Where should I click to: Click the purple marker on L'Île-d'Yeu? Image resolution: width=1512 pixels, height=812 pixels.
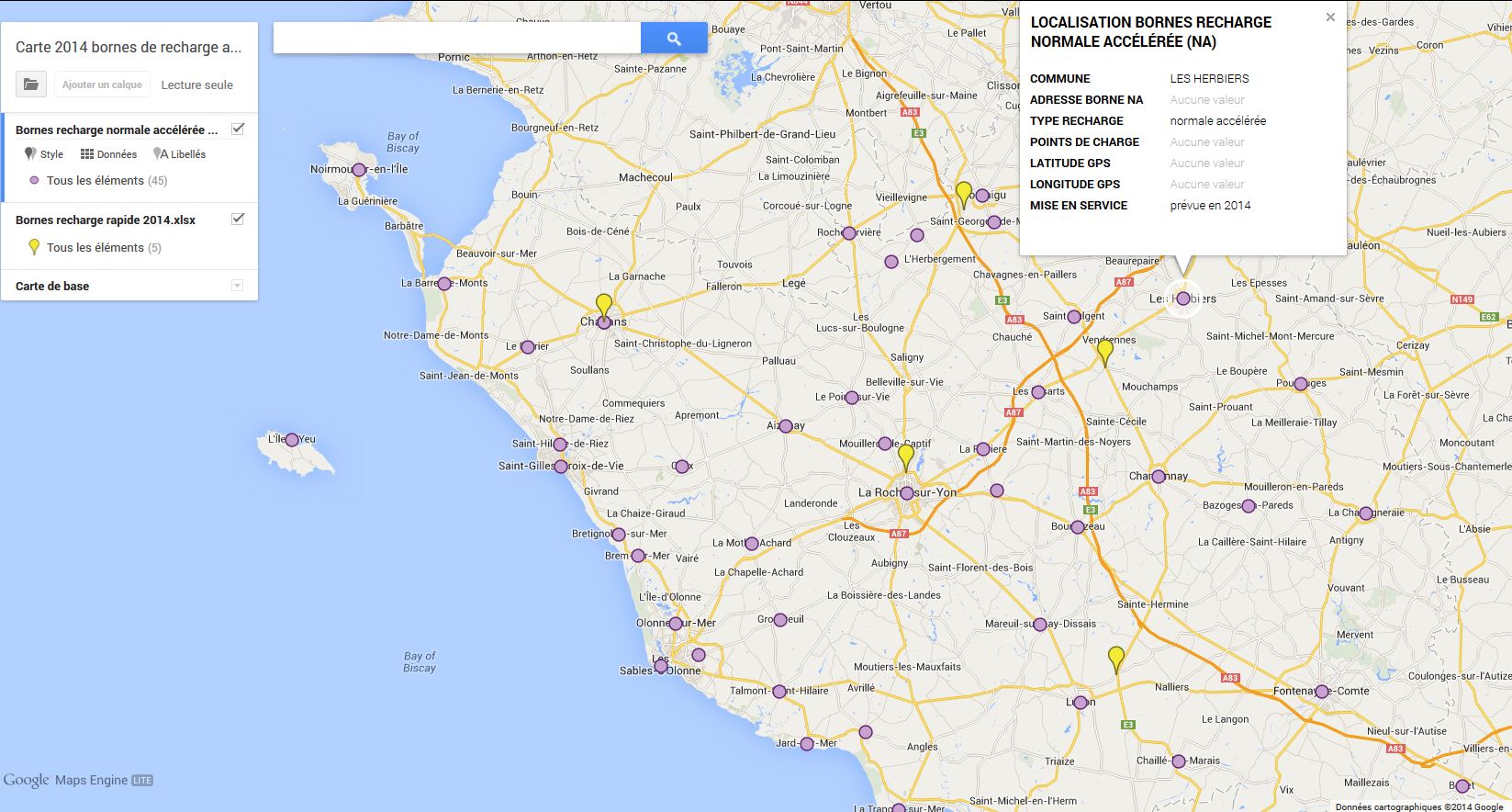pos(292,440)
